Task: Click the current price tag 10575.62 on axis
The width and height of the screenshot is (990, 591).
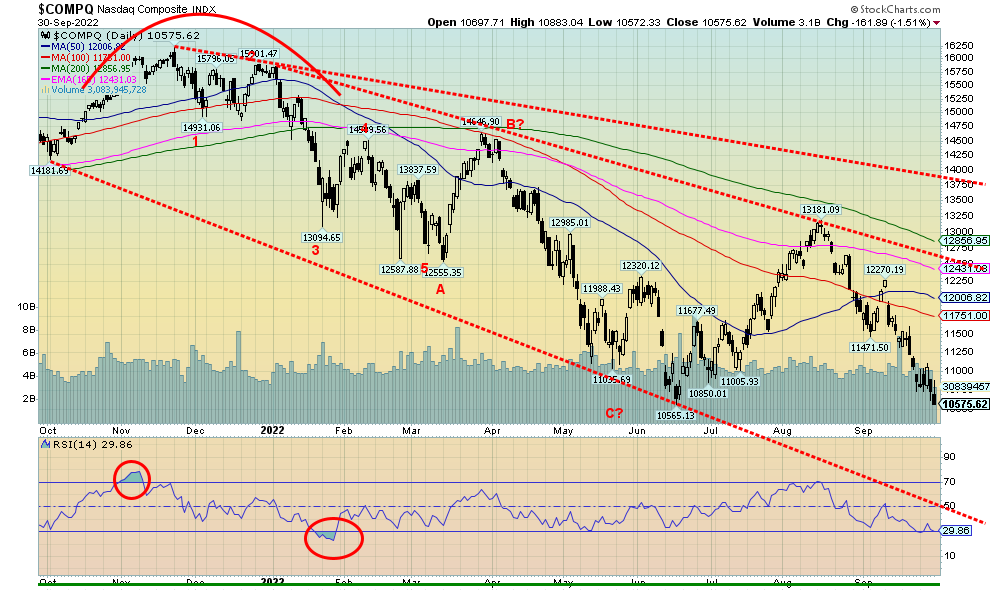Action: point(961,404)
